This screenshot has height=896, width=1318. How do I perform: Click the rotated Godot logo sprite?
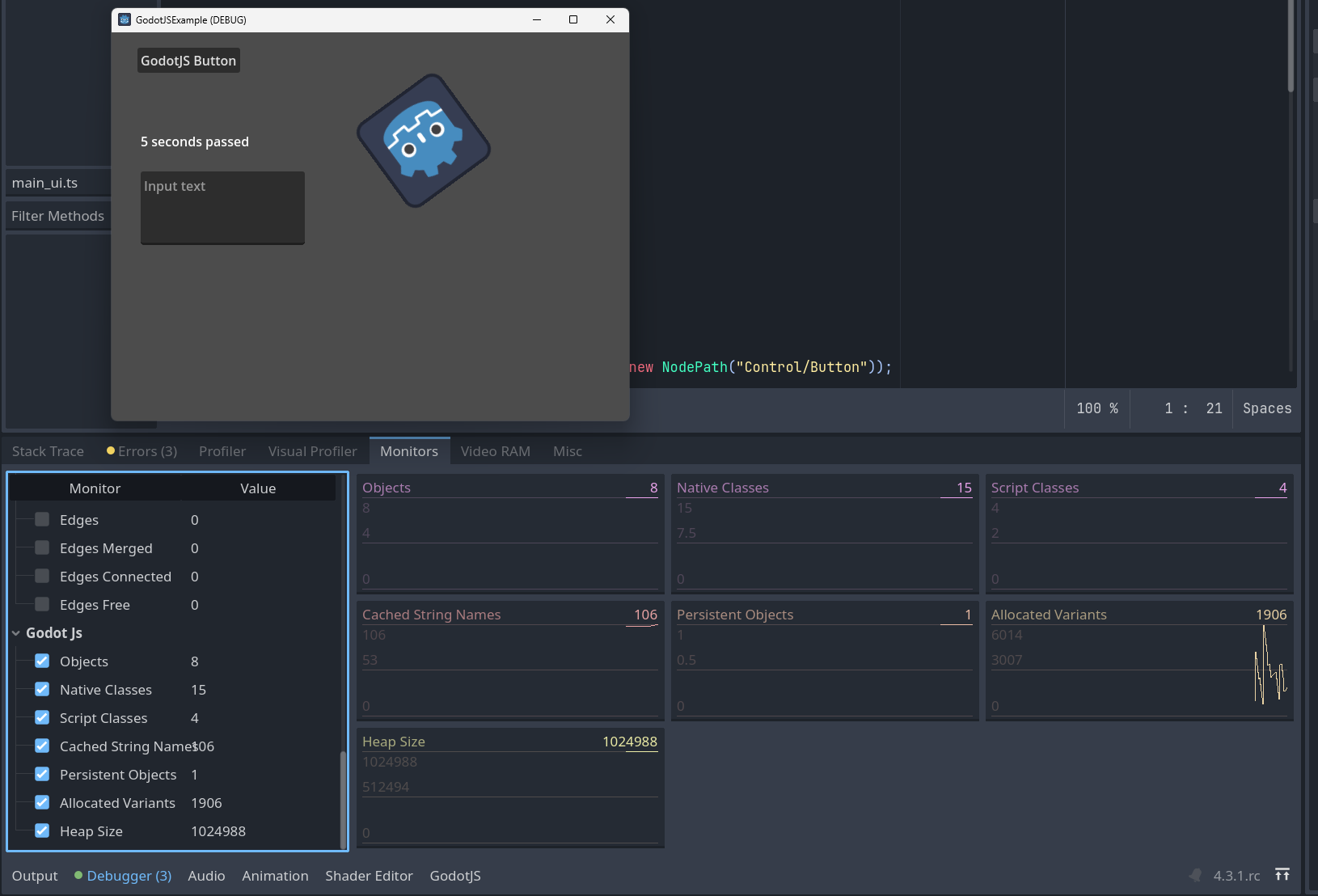[424, 141]
